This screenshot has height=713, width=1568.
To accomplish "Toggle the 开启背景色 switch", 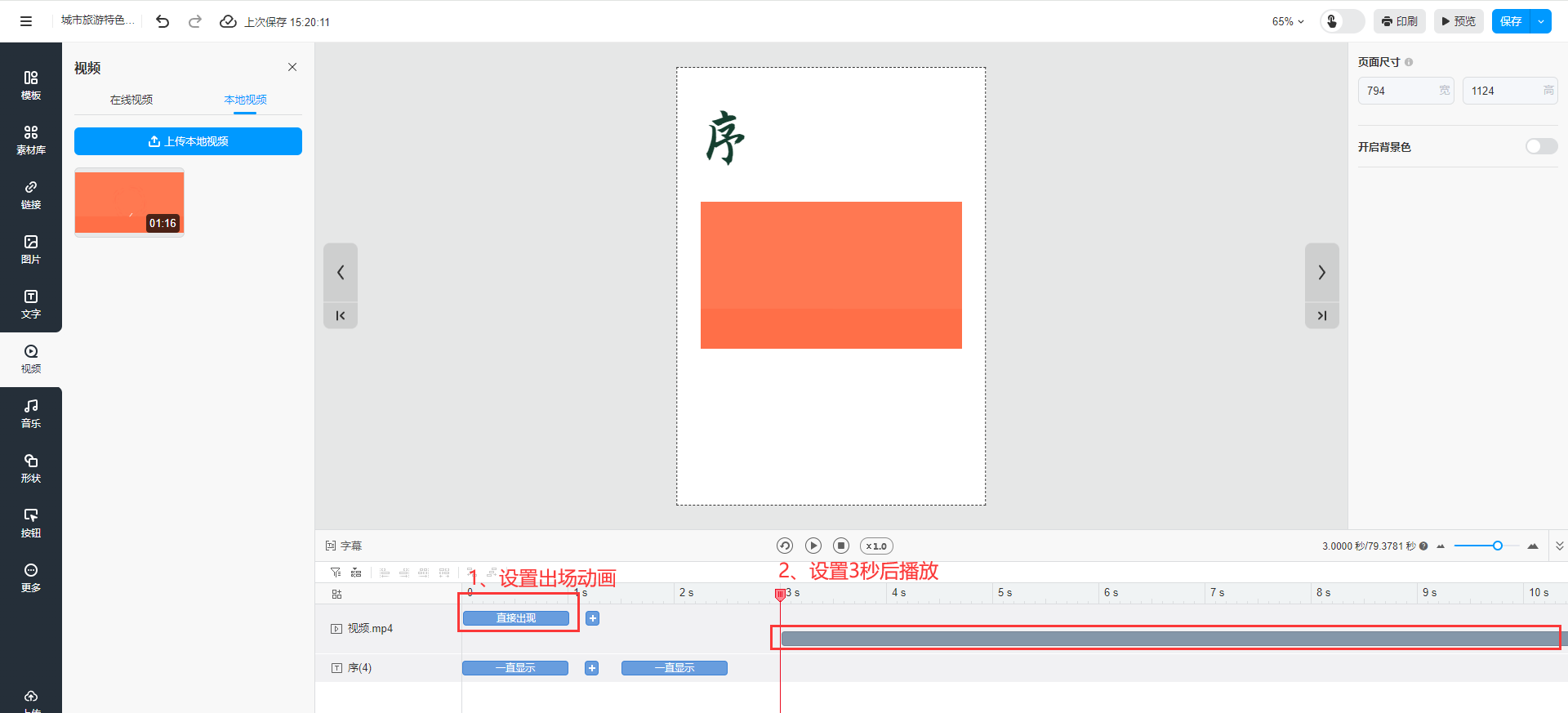I will [x=1541, y=146].
